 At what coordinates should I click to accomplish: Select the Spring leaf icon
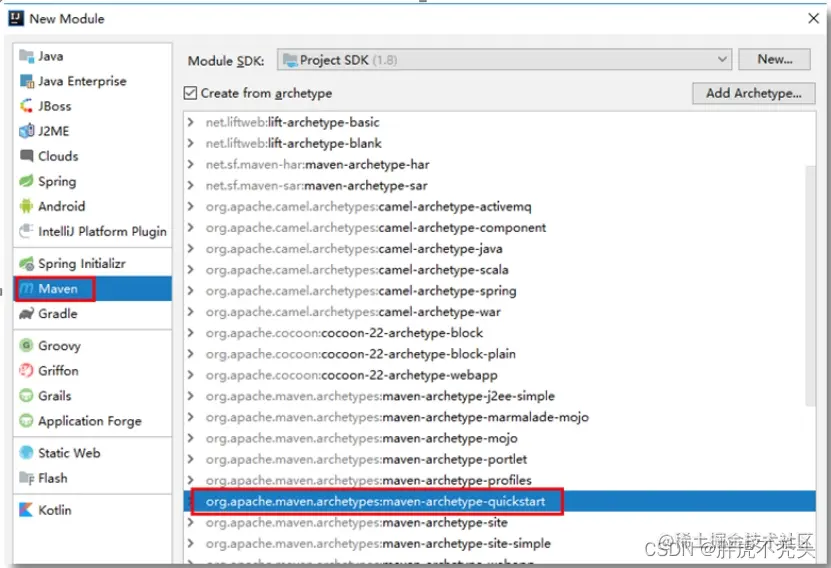[26, 181]
